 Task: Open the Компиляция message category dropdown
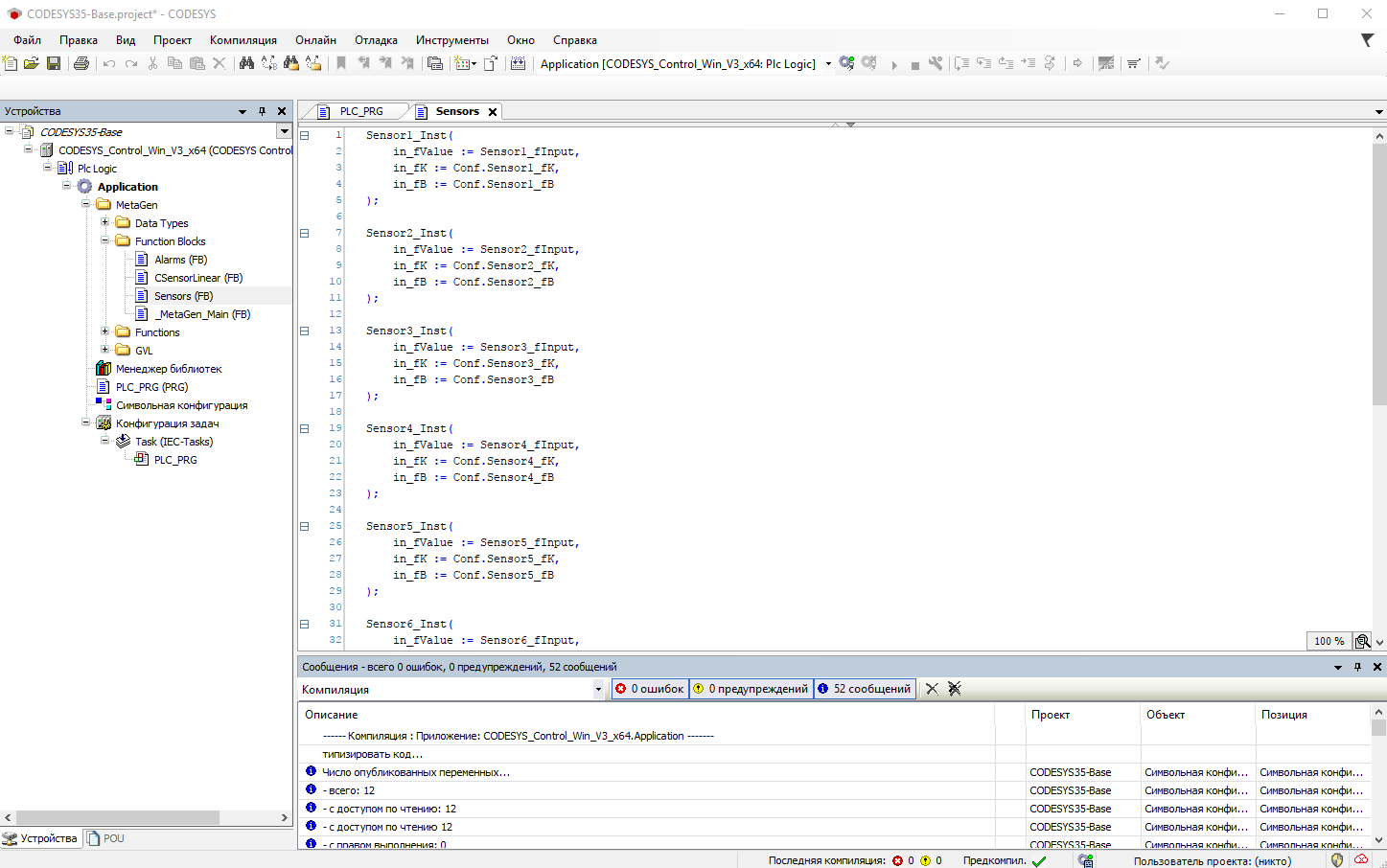coord(598,689)
